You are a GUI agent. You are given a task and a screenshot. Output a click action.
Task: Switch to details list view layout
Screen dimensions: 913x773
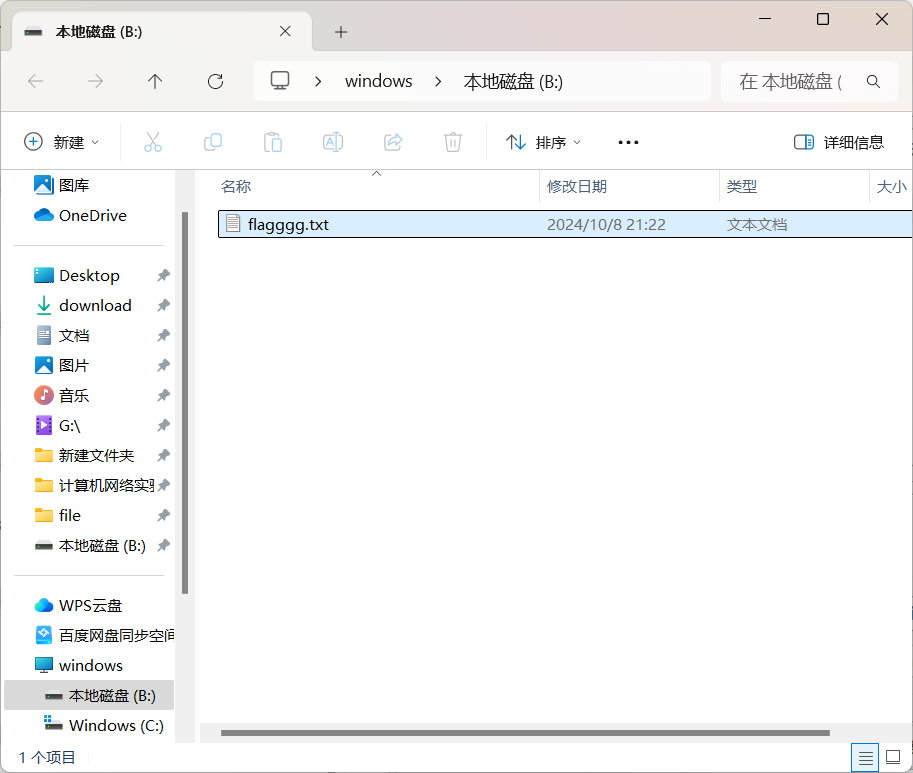click(x=867, y=757)
